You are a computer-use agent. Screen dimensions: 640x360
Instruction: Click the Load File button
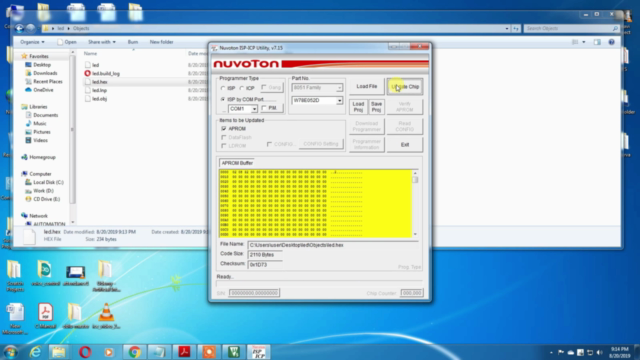366,87
